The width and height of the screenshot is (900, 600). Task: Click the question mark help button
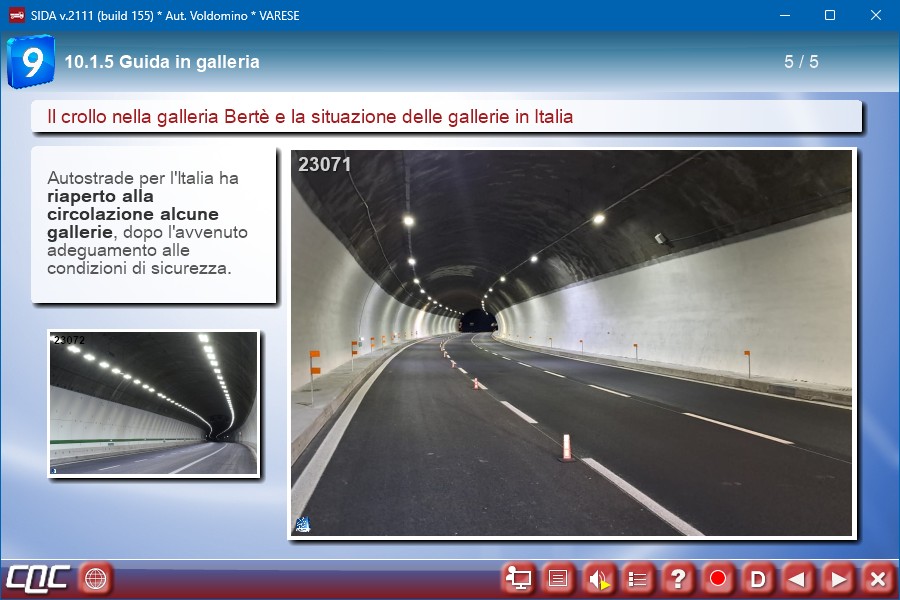pyautogui.click(x=678, y=578)
